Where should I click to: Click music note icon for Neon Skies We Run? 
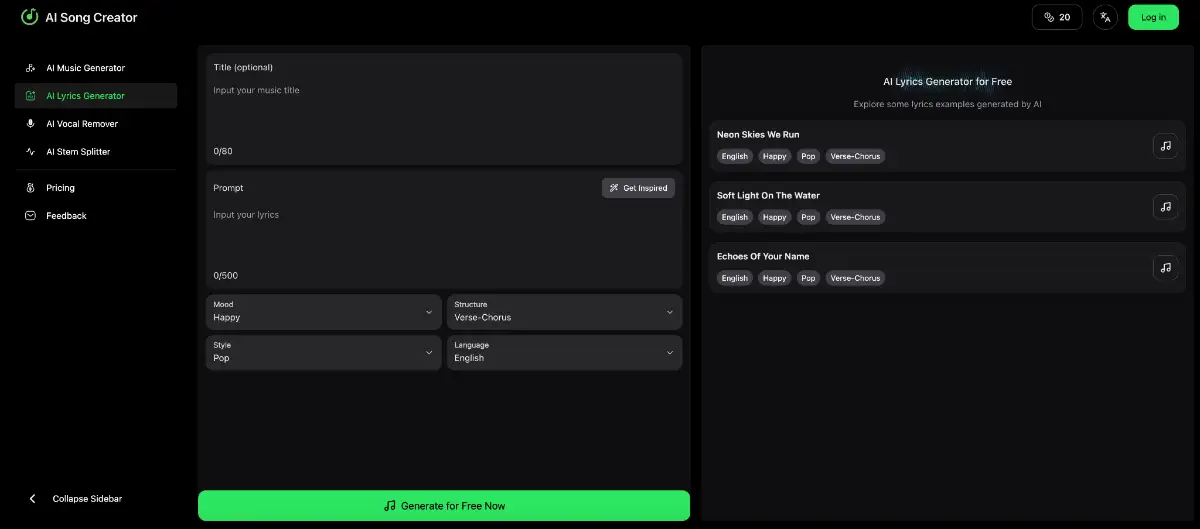point(1165,146)
